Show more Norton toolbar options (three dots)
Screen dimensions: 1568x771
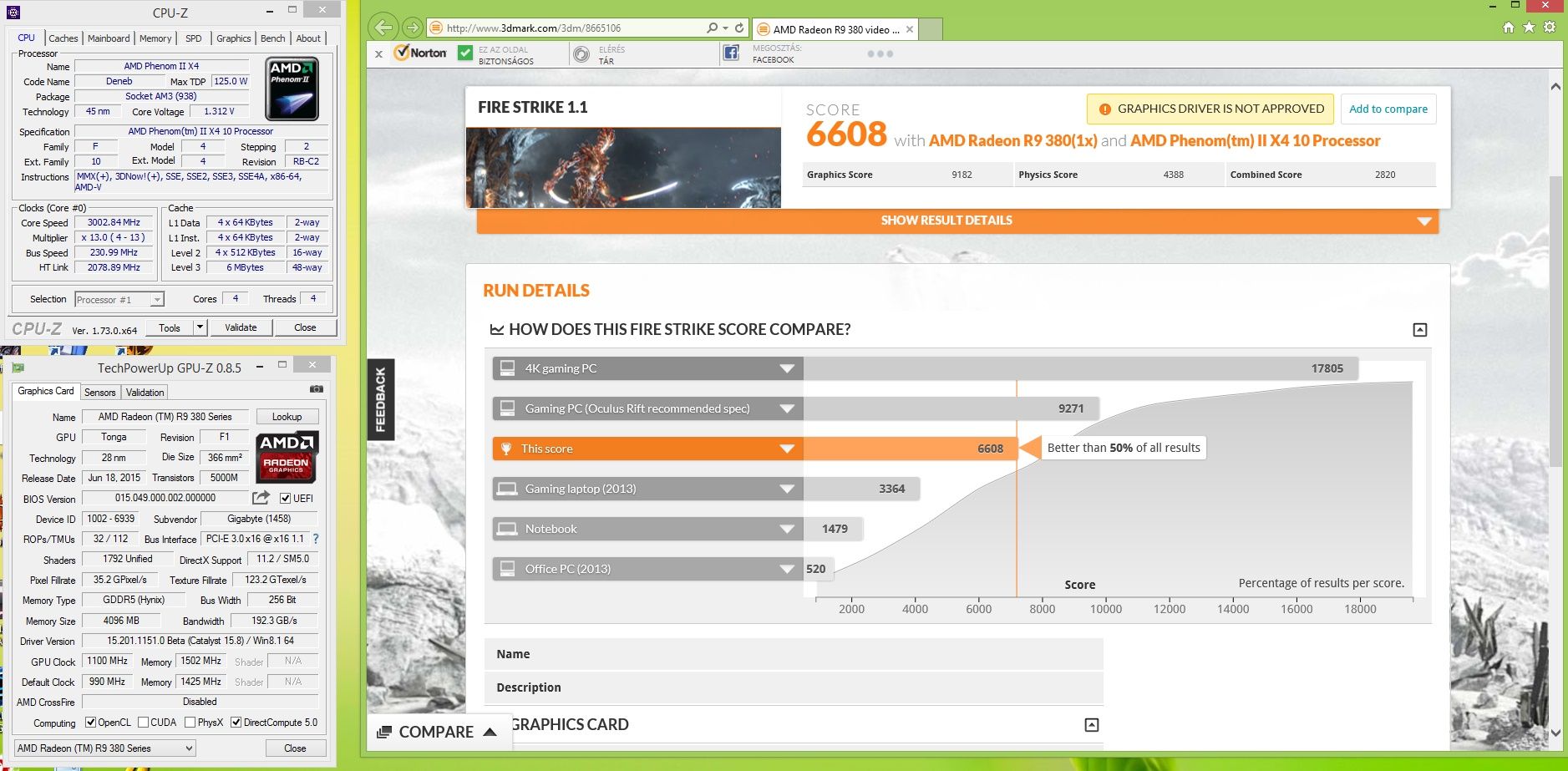click(880, 53)
